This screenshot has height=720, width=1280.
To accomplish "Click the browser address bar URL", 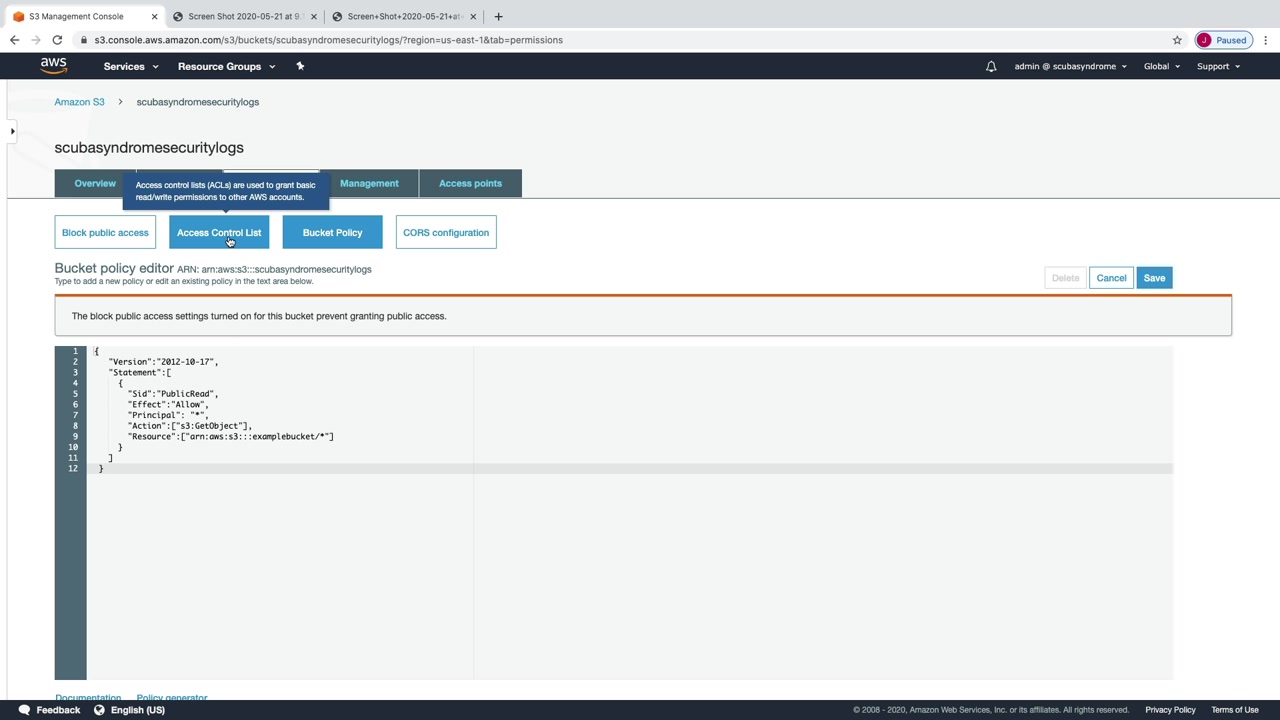I will [x=329, y=40].
